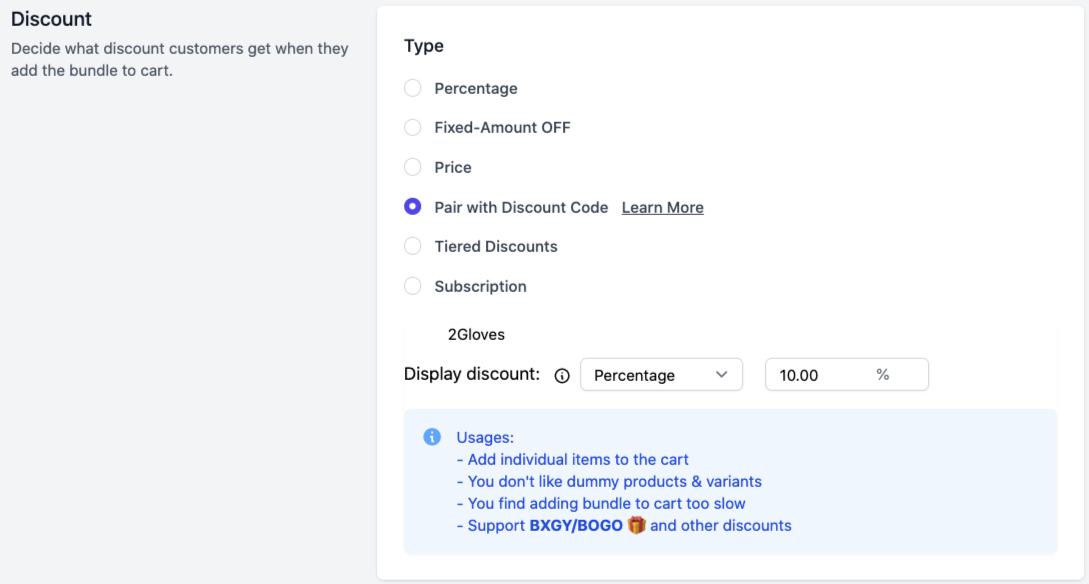This screenshot has height=584, width=1089.
Task: Select the Subscription discount type
Action: [x=412, y=286]
